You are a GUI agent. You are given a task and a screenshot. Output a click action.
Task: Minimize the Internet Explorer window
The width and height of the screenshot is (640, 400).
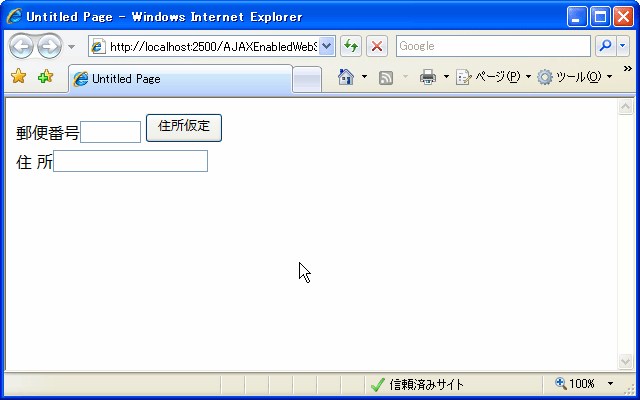click(577, 17)
